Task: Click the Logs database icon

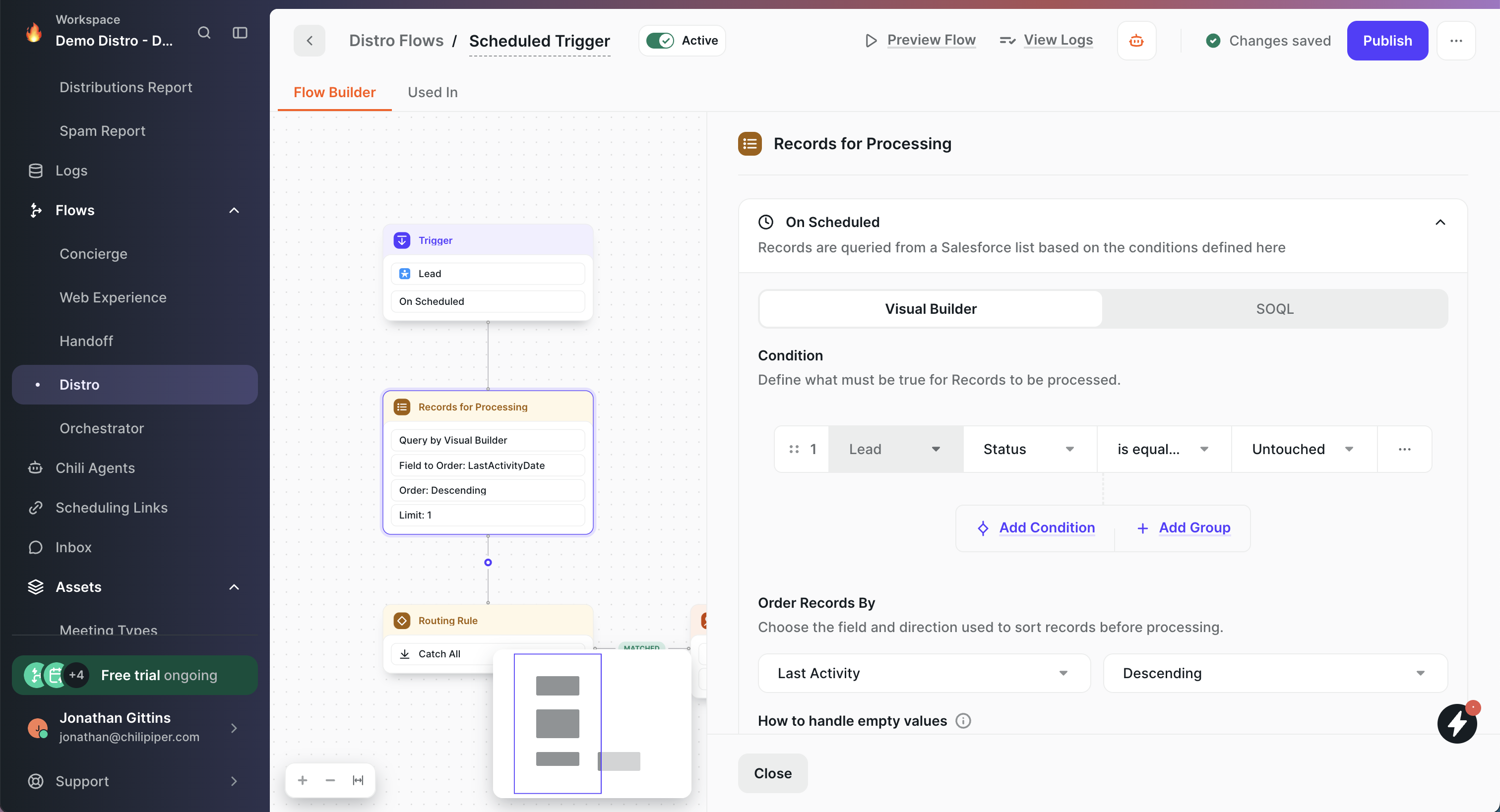Action: [36, 171]
